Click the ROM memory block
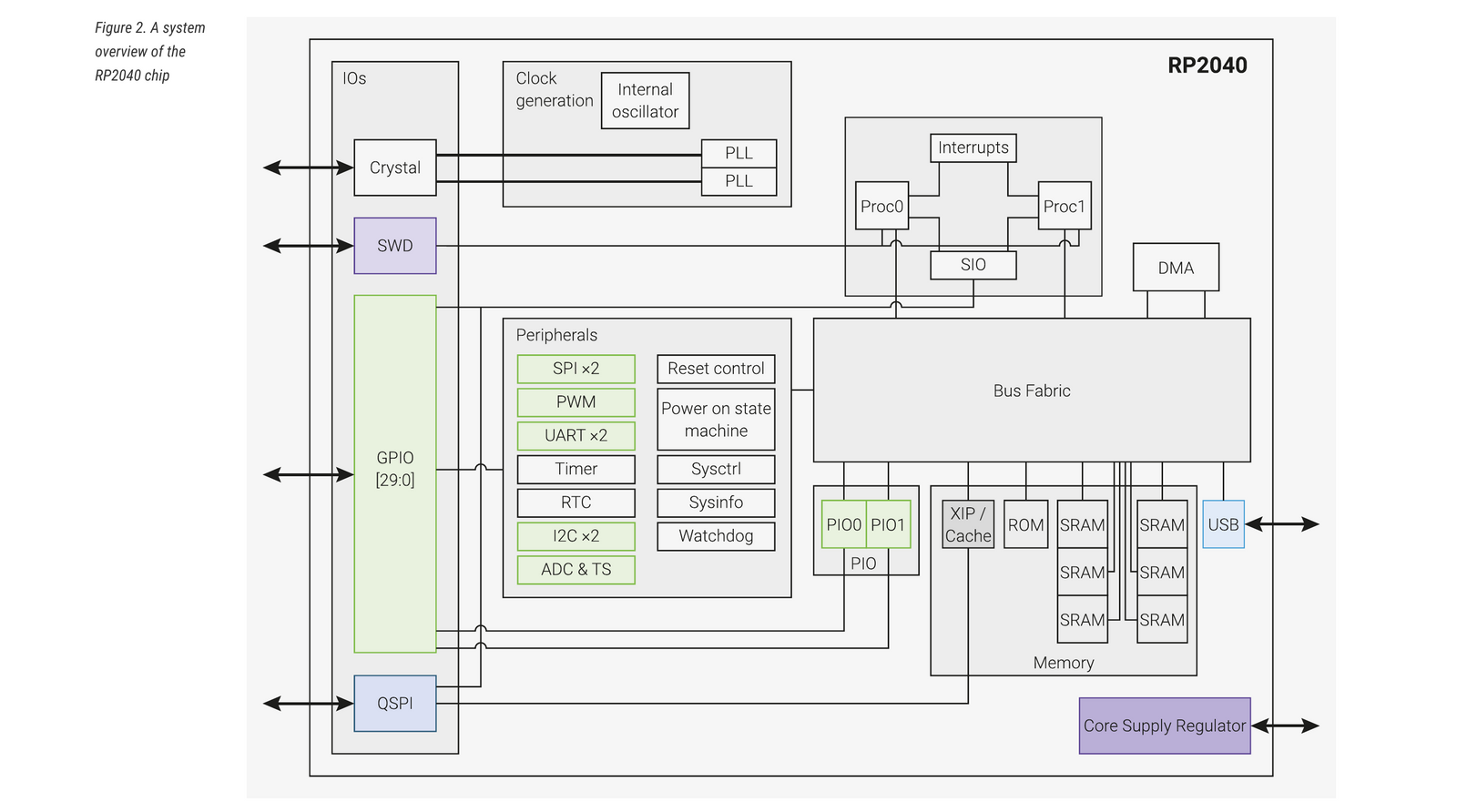 pyautogui.click(x=1025, y=524)
